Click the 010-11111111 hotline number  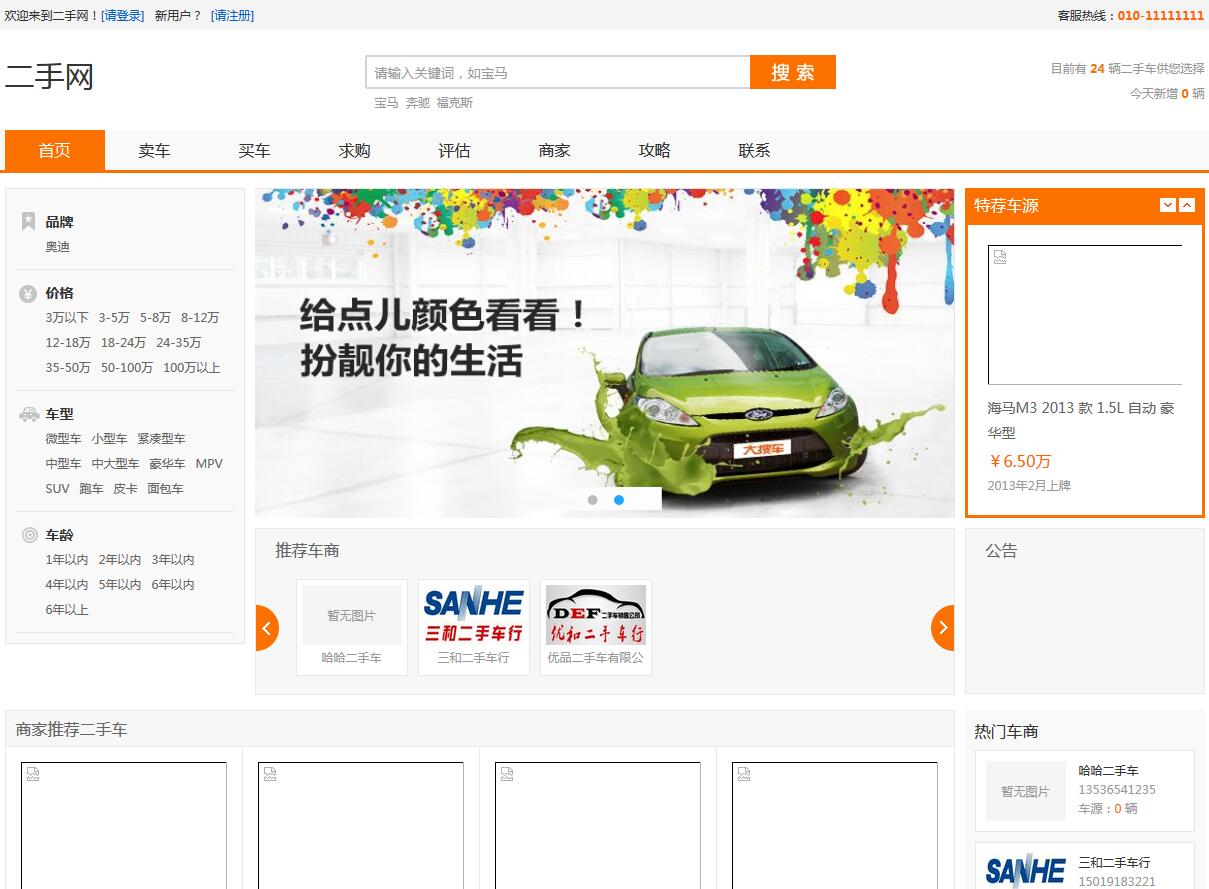tap(1161, 15)
